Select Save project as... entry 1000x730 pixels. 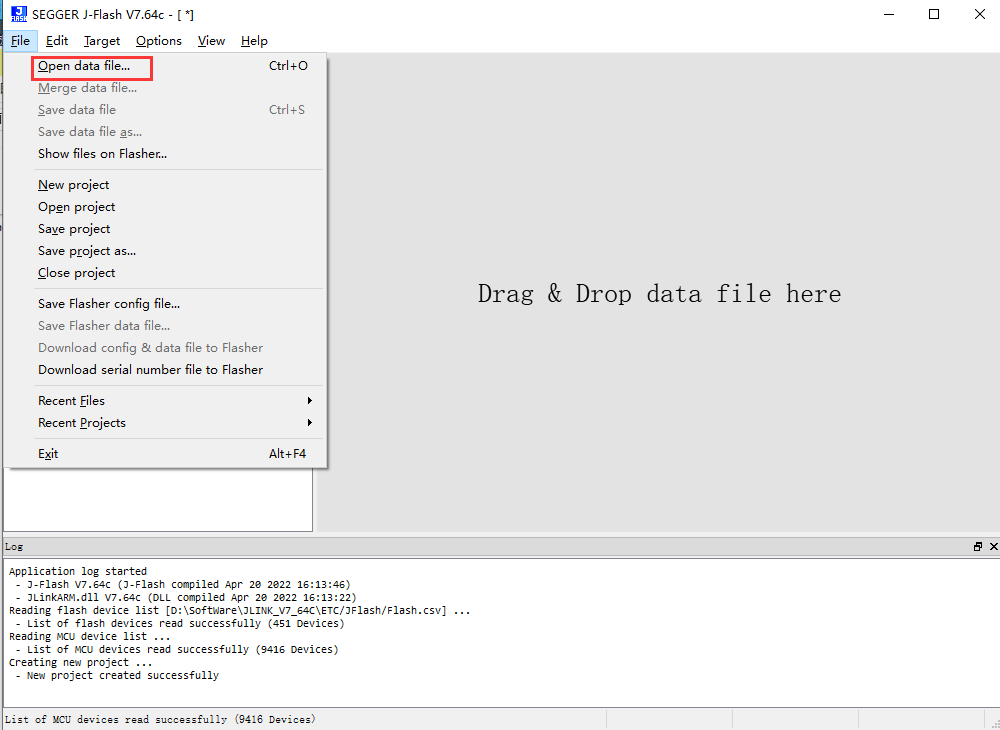coord(166,251)
